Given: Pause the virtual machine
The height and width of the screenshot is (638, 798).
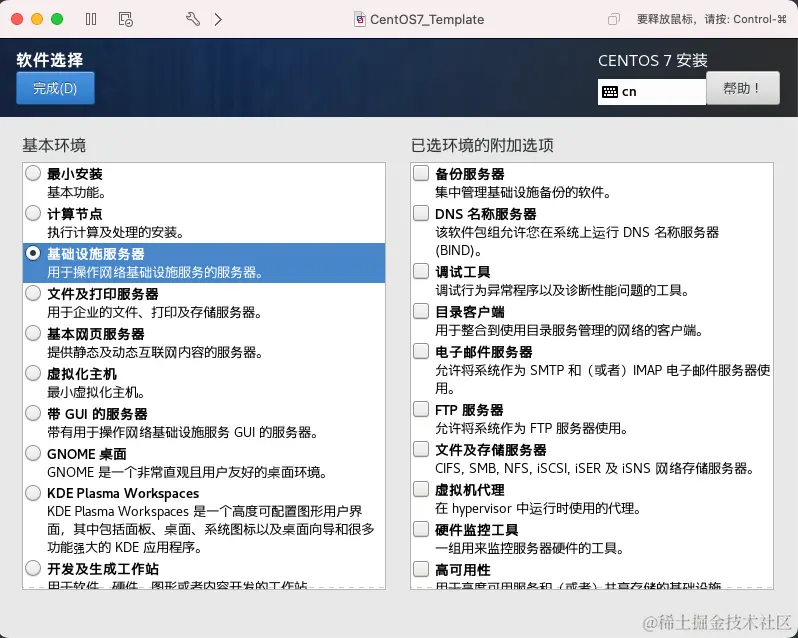Looking at the screenshot, I should pos(91,19).
